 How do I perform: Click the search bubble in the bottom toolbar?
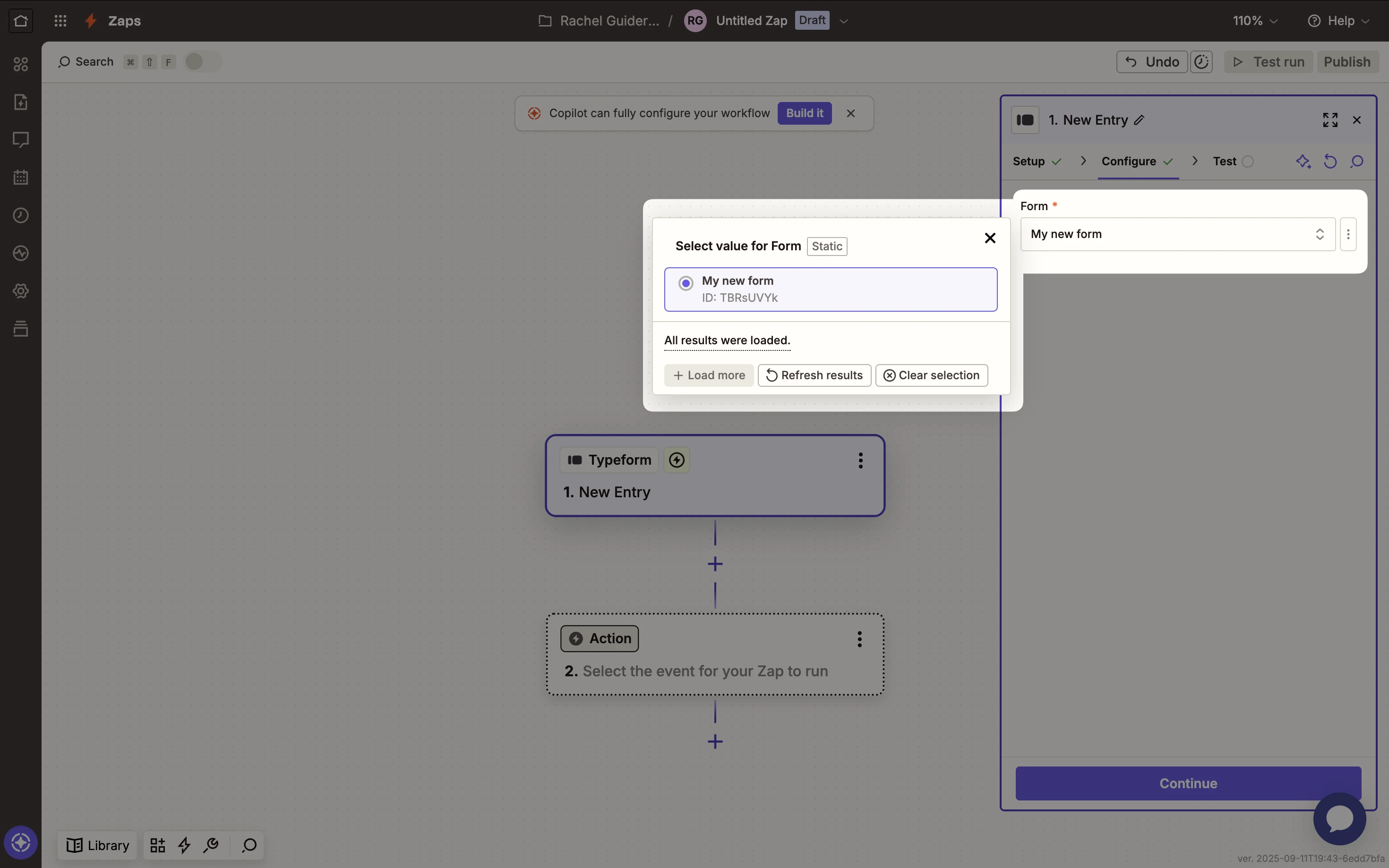249,846
